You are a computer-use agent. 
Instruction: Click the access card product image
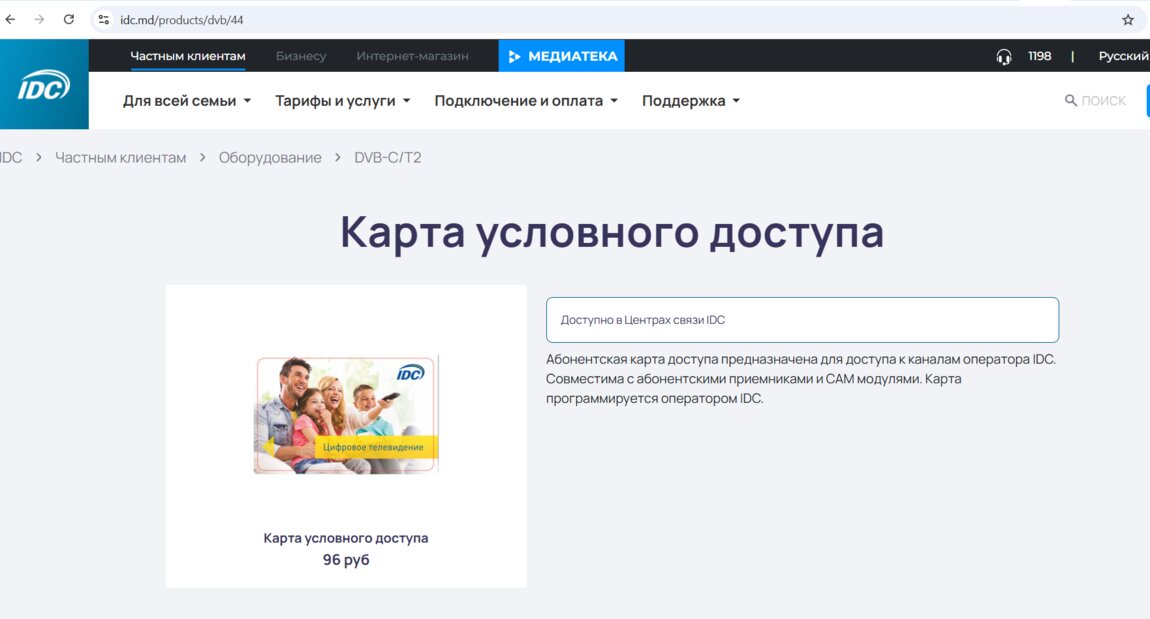click(346, 414)
